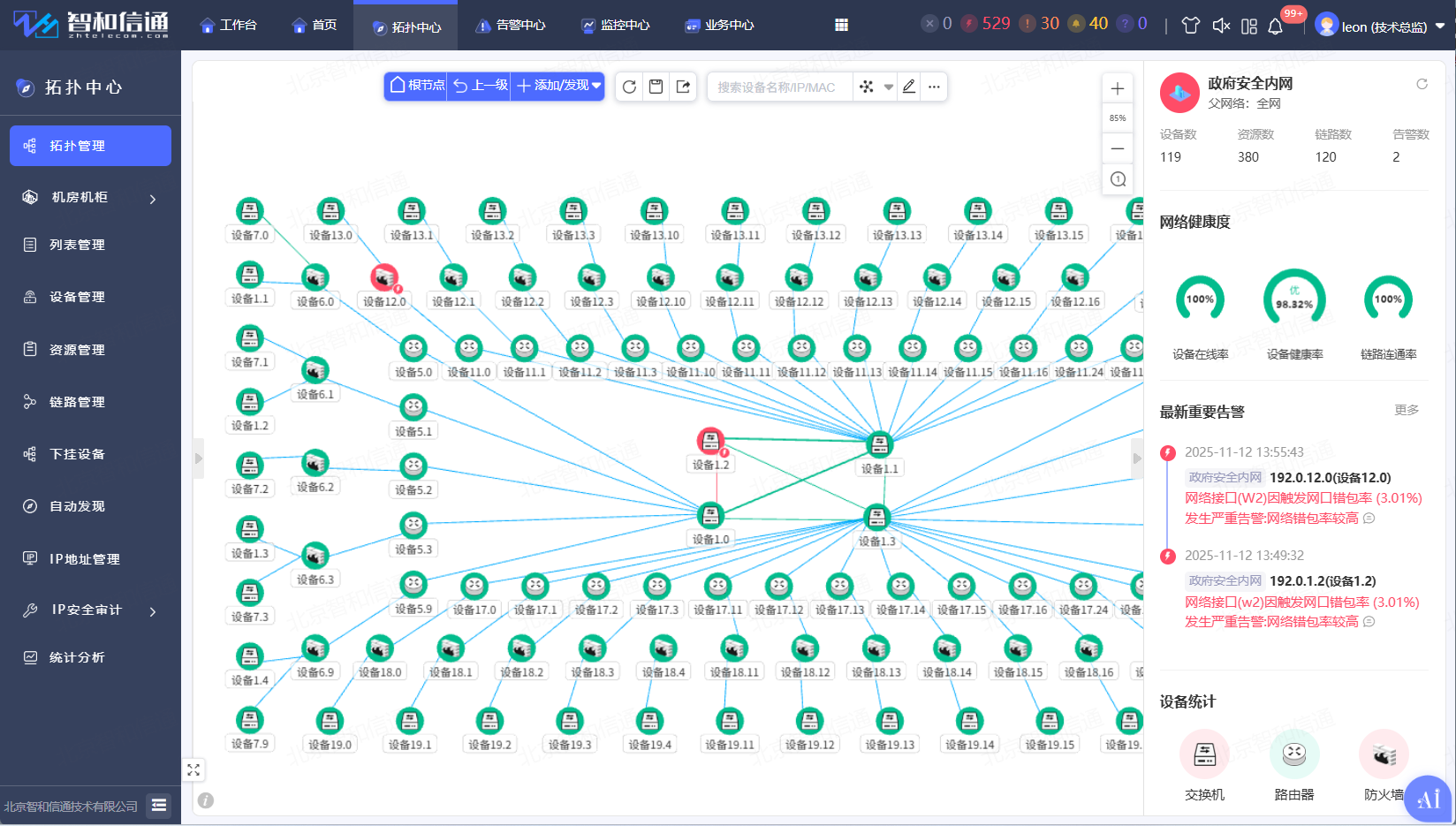Open IP地址管理 in the sidebar

[x=90, y=559]
